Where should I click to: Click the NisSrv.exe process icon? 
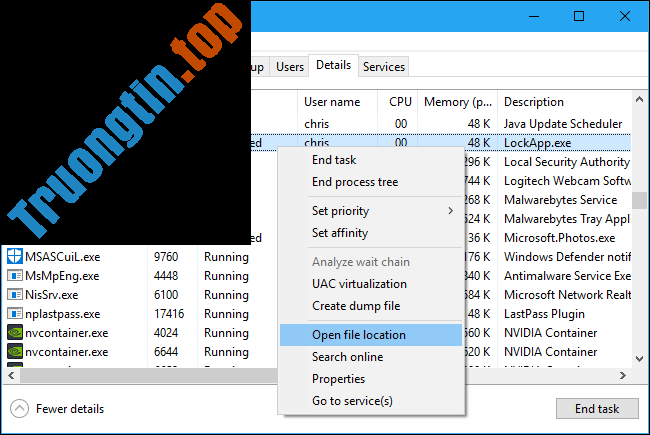[15, 294]
